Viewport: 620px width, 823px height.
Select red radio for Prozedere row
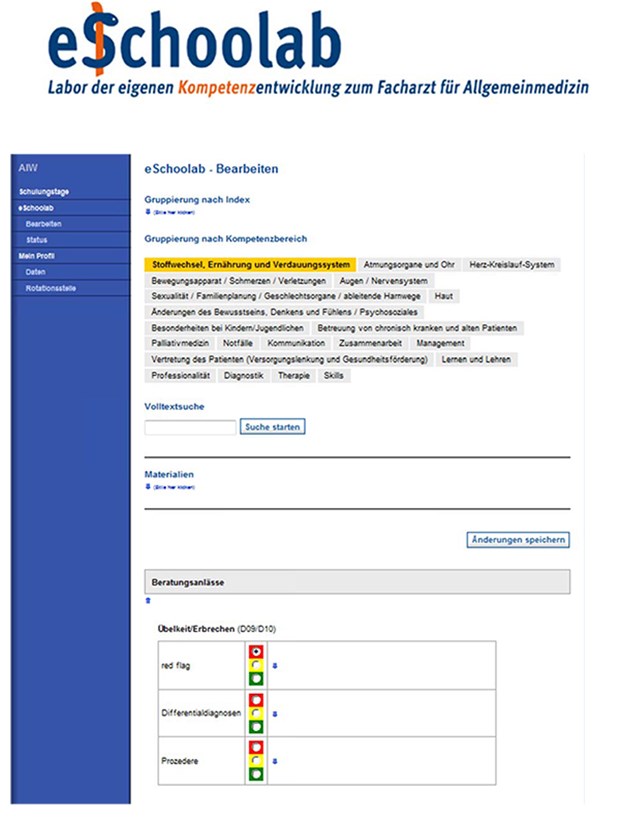pos(256,747)
